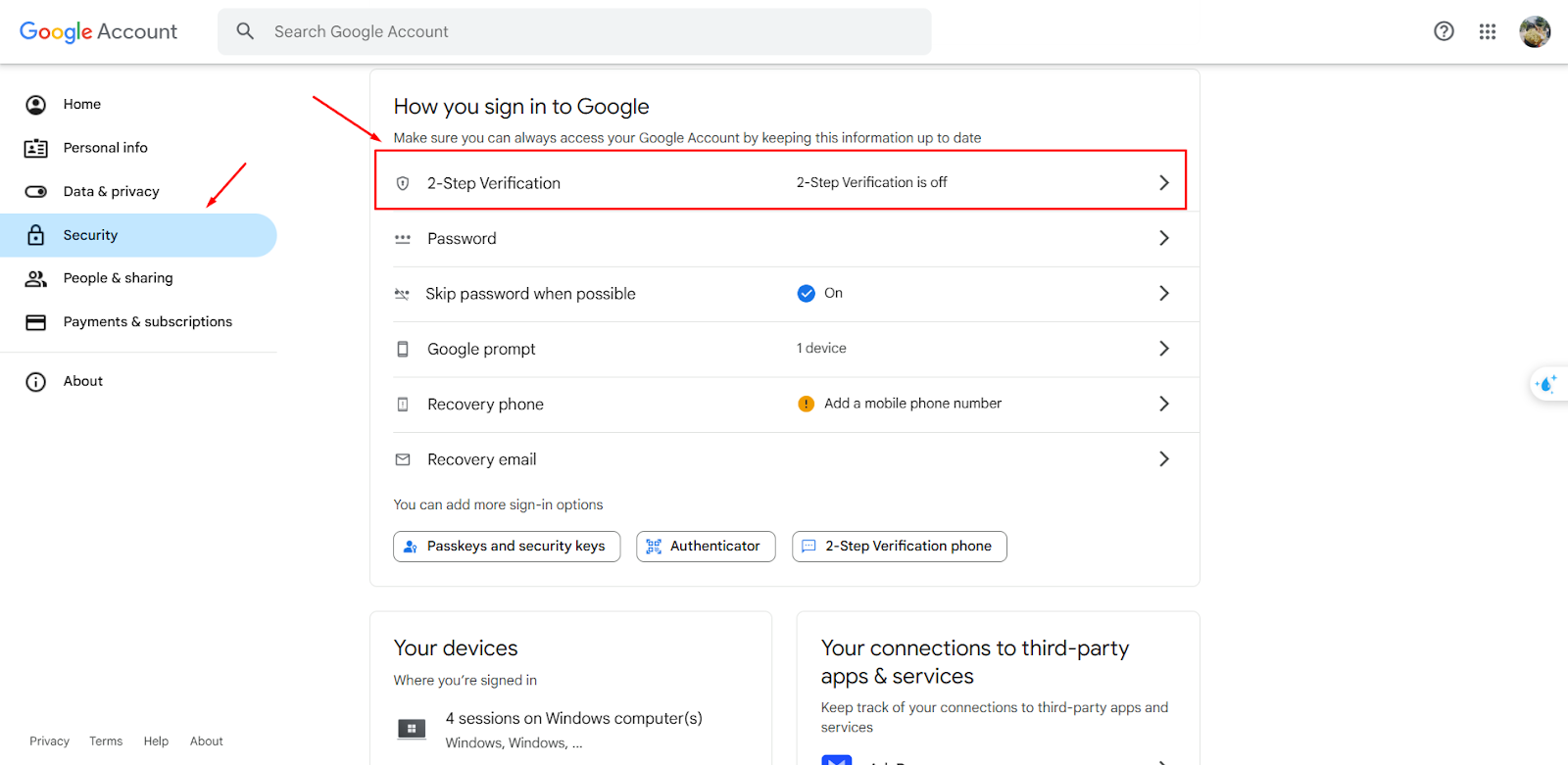This screenshot has width=1568, height=765.
Task: Click '2-Step Verification is off' status text
Action: [872, 183]
